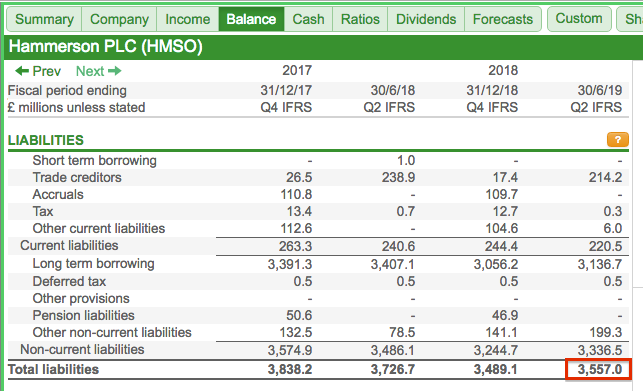The width and height of the screenshot is (643, 391).
Task: Click the 30/6/18 period ending date
Action: 393,90
